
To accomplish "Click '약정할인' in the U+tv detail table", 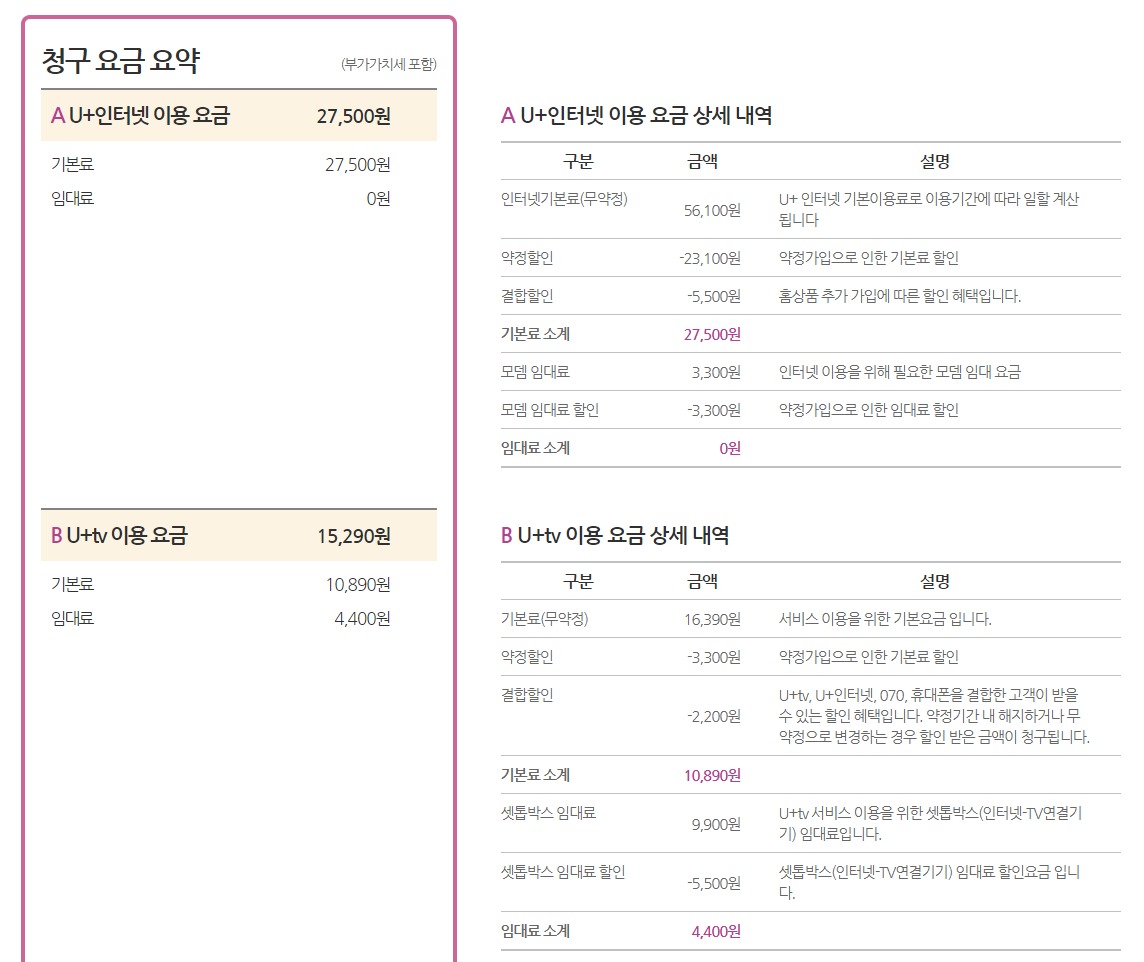I will [x=527, y=656].
